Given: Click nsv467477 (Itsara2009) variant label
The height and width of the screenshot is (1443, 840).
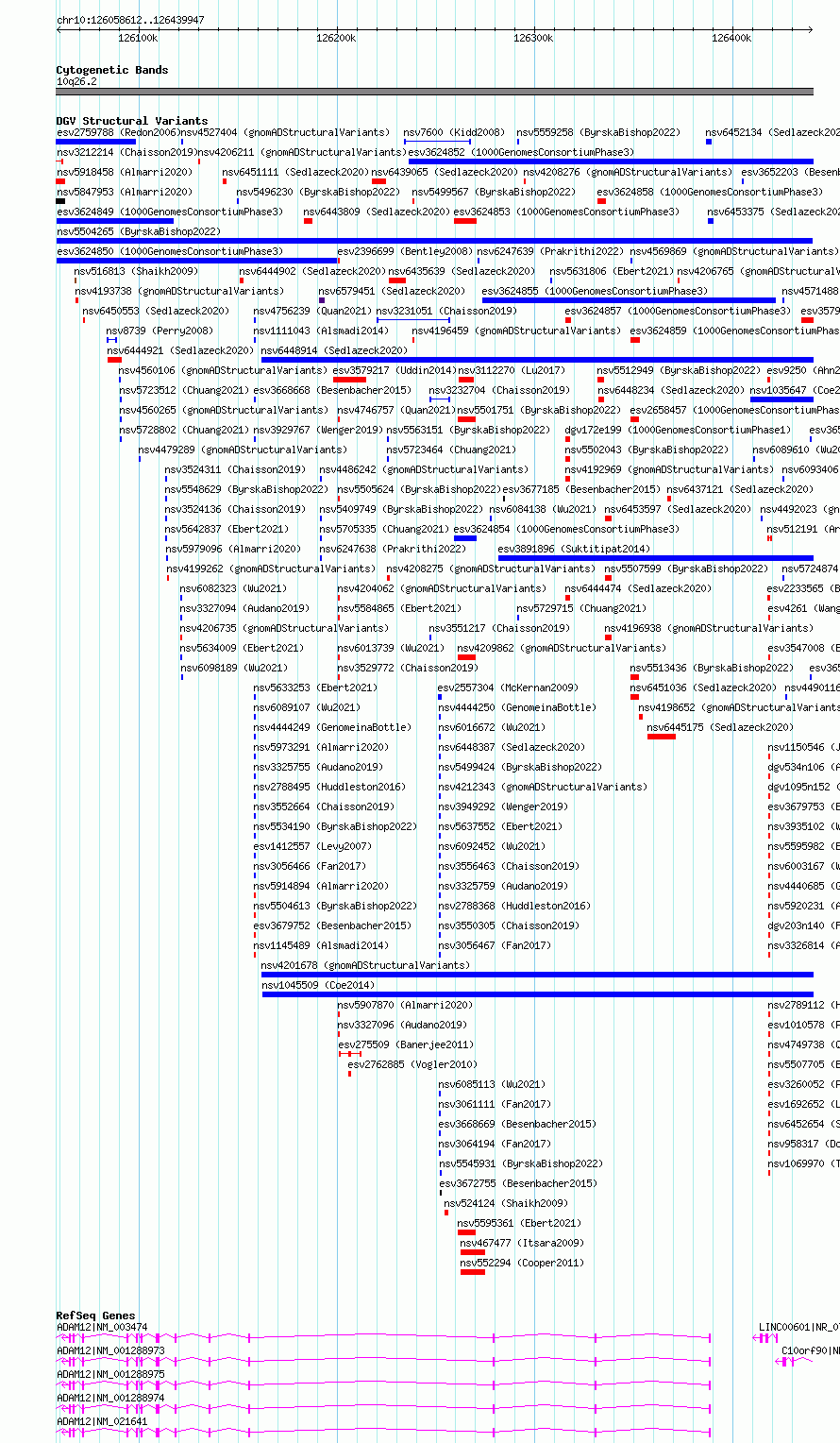Looking at the screenshot, I should 522,1243.
